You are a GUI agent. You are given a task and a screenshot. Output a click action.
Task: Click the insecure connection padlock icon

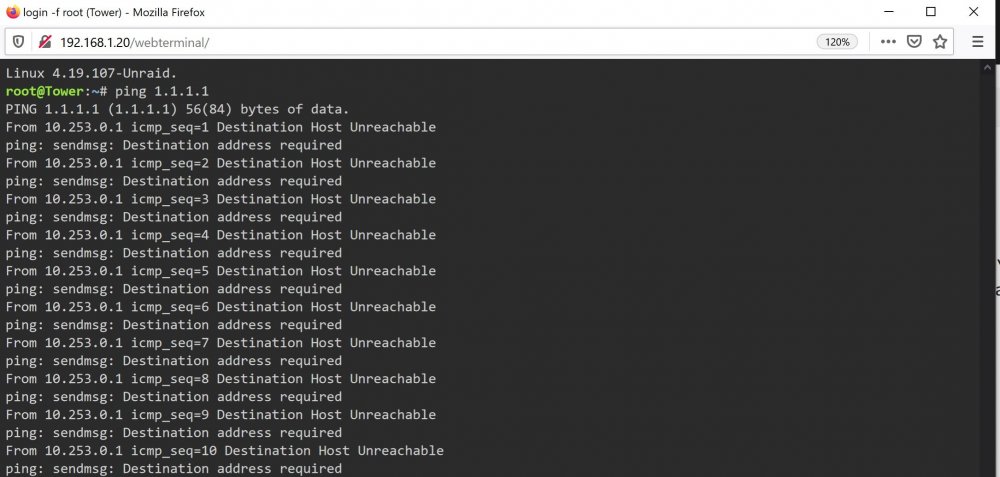[44, 42]
